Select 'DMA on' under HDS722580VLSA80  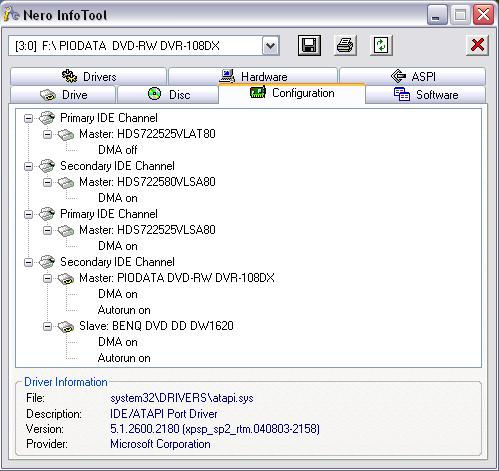118,198
